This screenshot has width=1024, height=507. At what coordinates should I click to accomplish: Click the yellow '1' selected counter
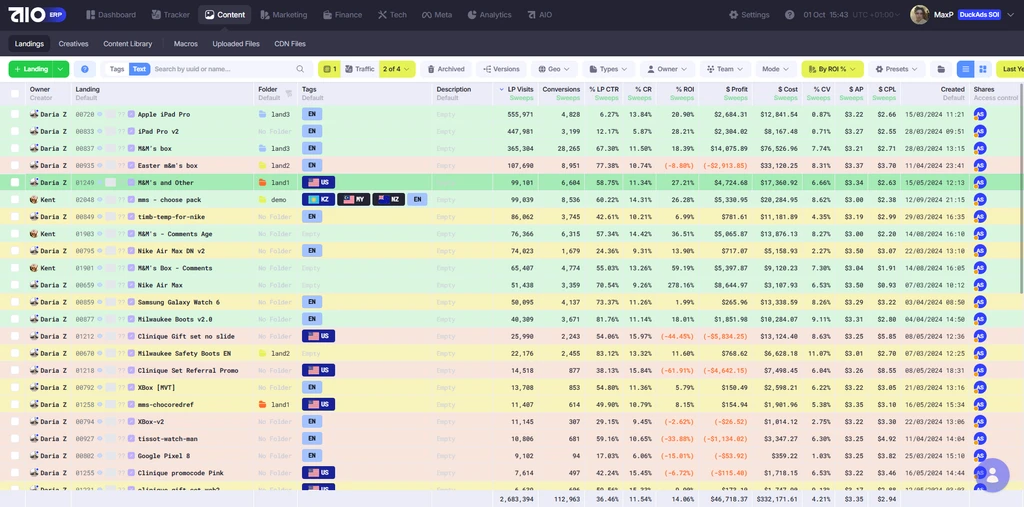(329, 69)
